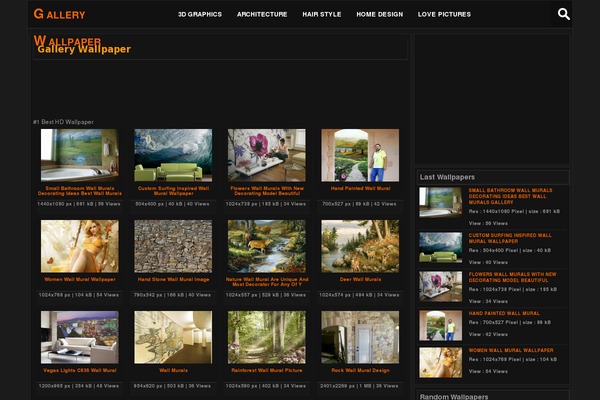Open the Women Wall Mural Wallpaper thumbnail in the main grid

[x=80, y=246]
